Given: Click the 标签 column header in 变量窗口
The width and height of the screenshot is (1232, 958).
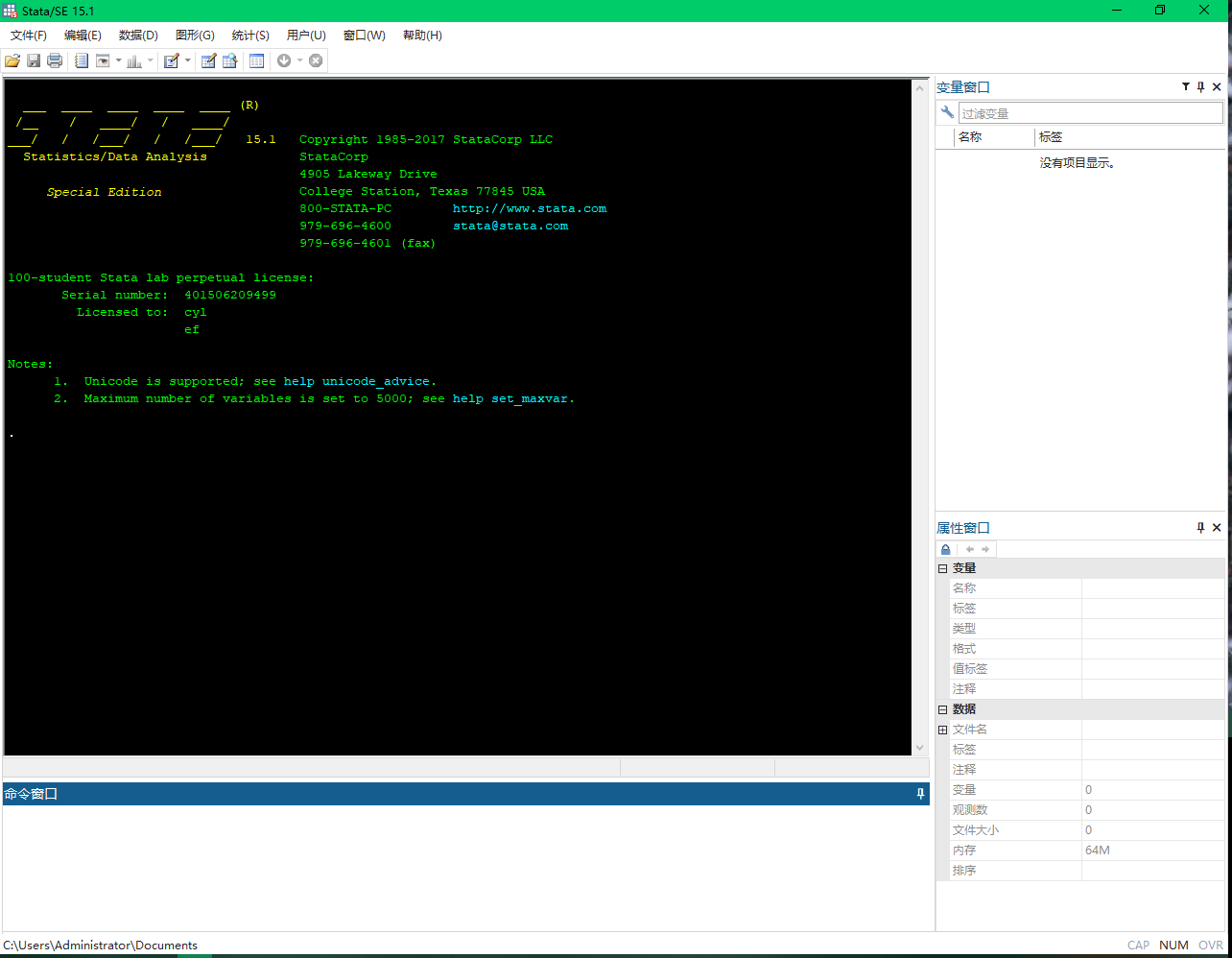Looking at the screenshot, I should [1131, 137].
